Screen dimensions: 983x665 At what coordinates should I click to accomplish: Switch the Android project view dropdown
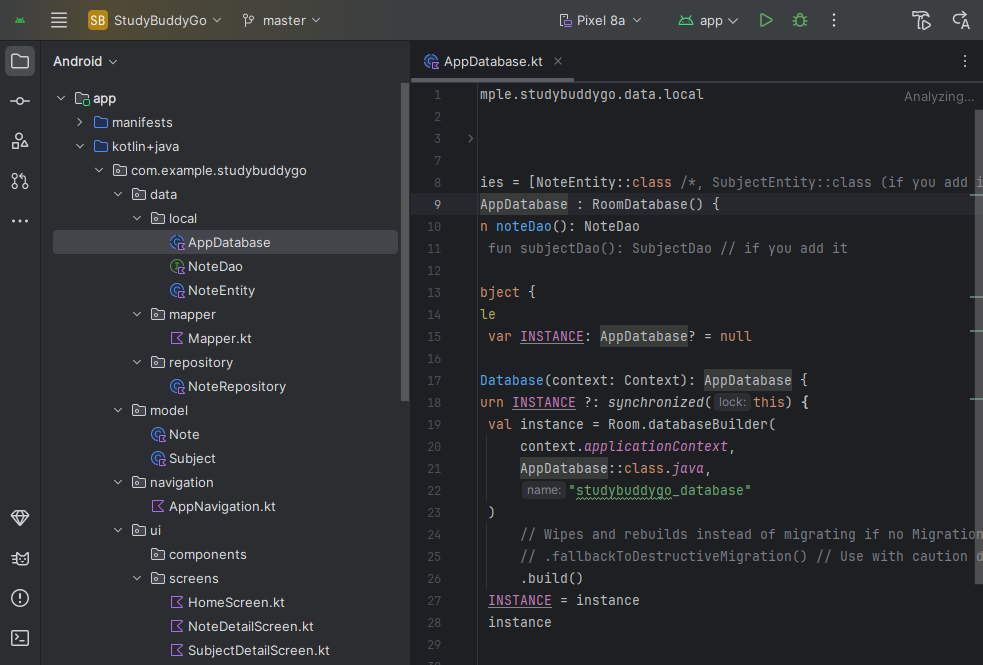click(x=86, y=61)
